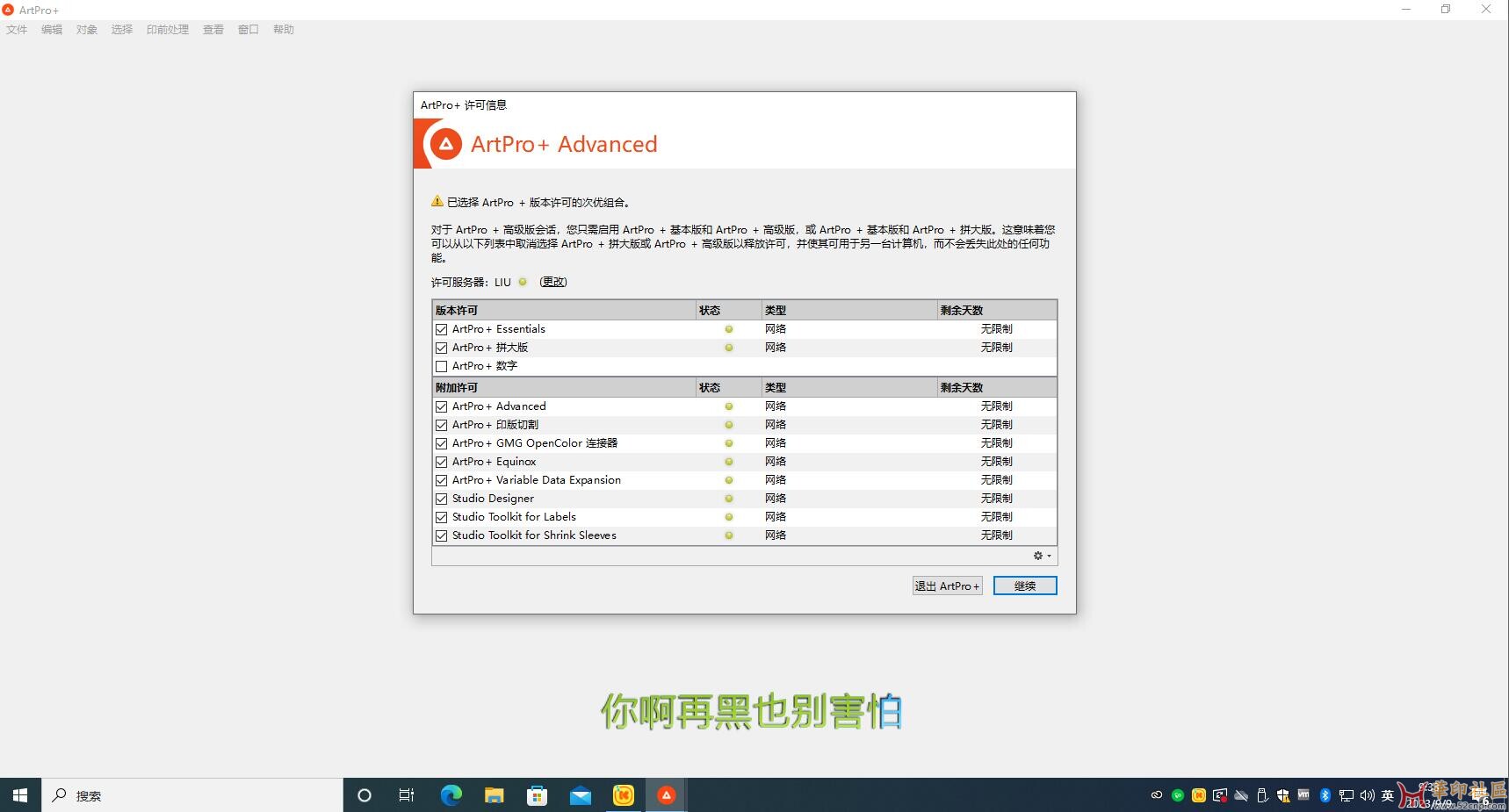Image resolution: width=1509 pixels, height=812 pixels.
Task: Click the 退出 ArtPro+ button
Action: (947, 586)
